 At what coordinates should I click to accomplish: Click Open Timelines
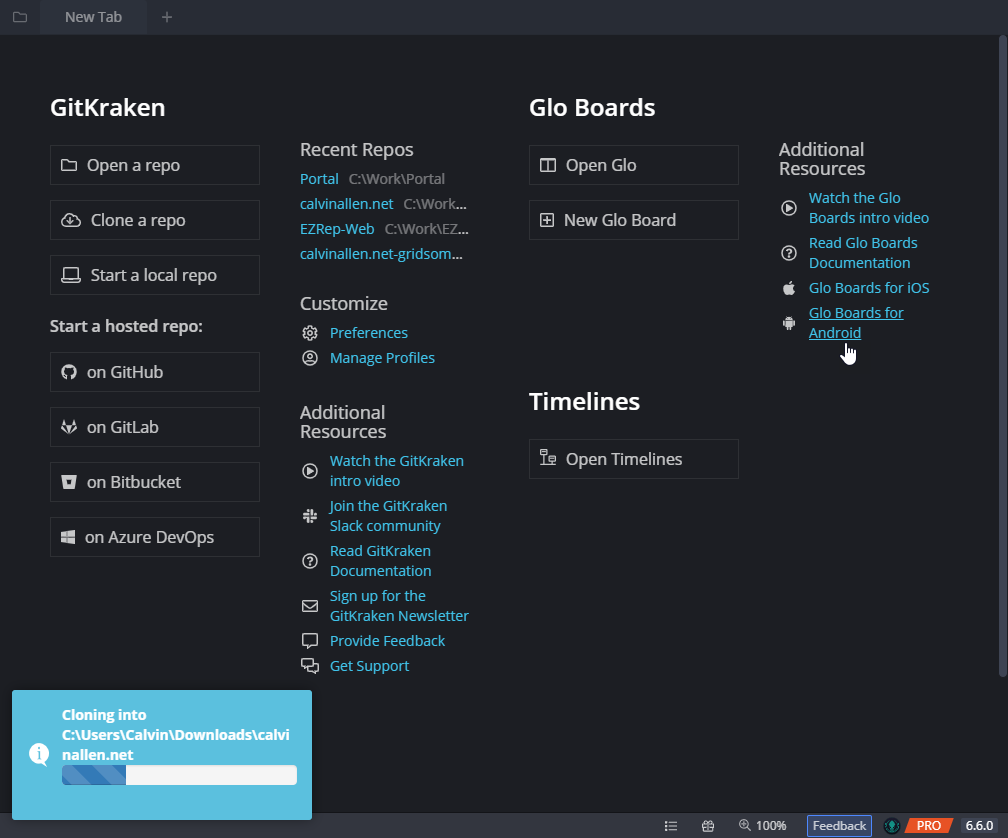pyautogui.click(x=634, y=459)
